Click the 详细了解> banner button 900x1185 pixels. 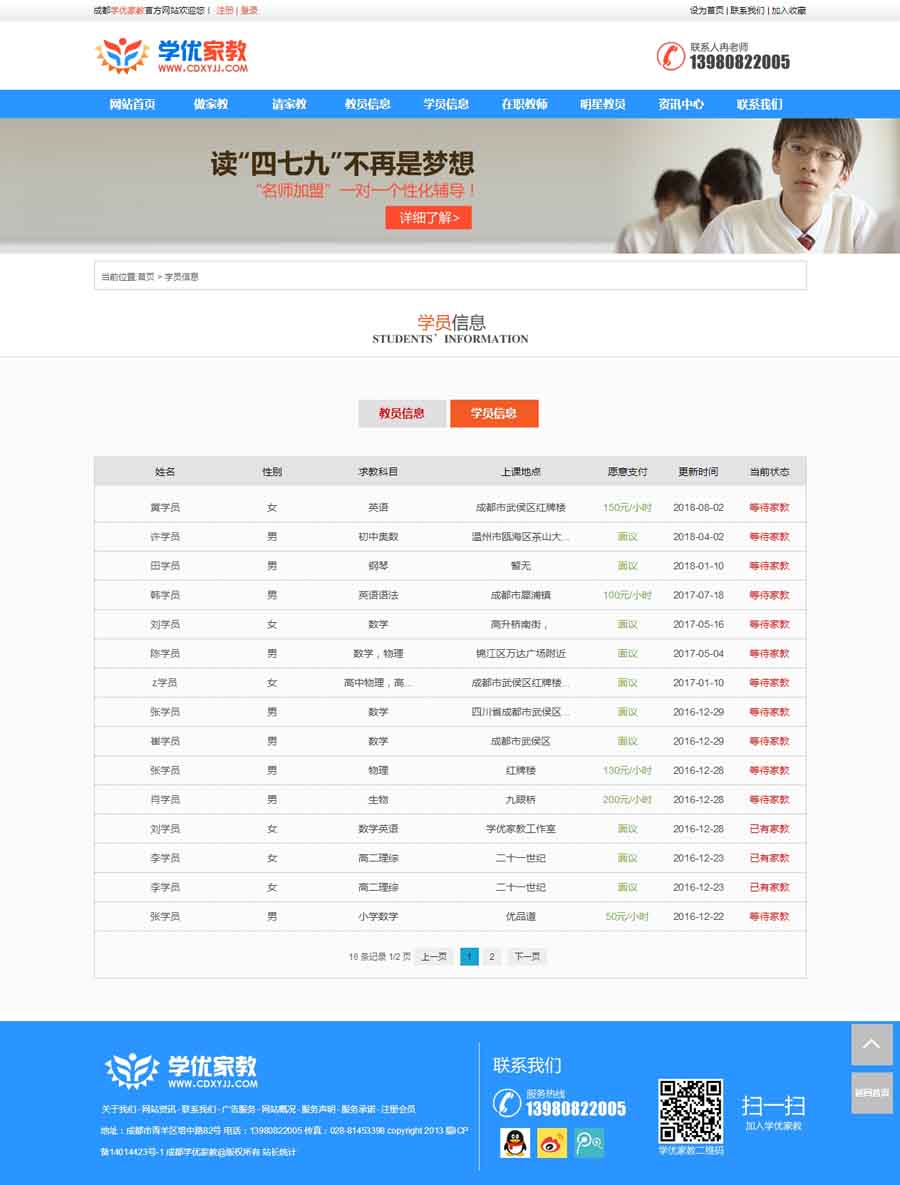428,218
